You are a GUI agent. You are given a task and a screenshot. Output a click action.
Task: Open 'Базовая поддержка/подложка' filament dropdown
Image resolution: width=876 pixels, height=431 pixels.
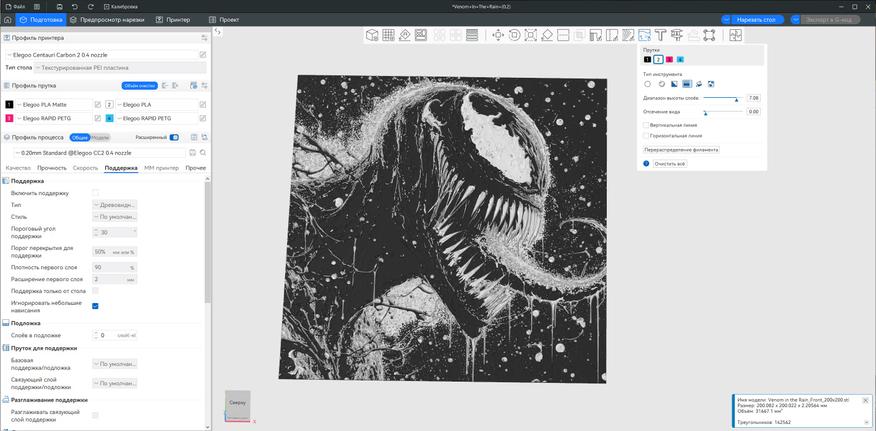(x=115, y=364)
